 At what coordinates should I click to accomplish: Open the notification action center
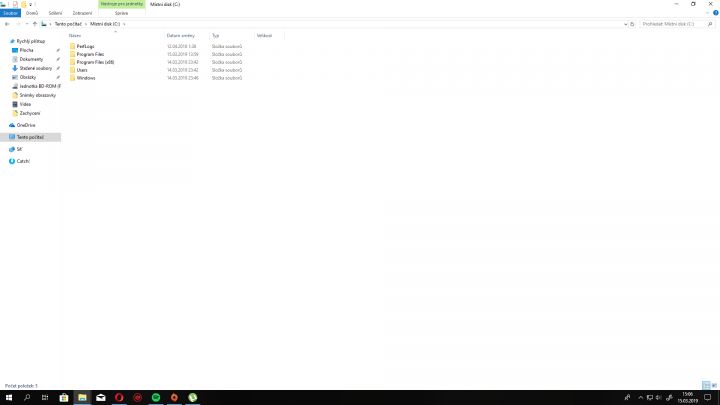pos(708,398)
